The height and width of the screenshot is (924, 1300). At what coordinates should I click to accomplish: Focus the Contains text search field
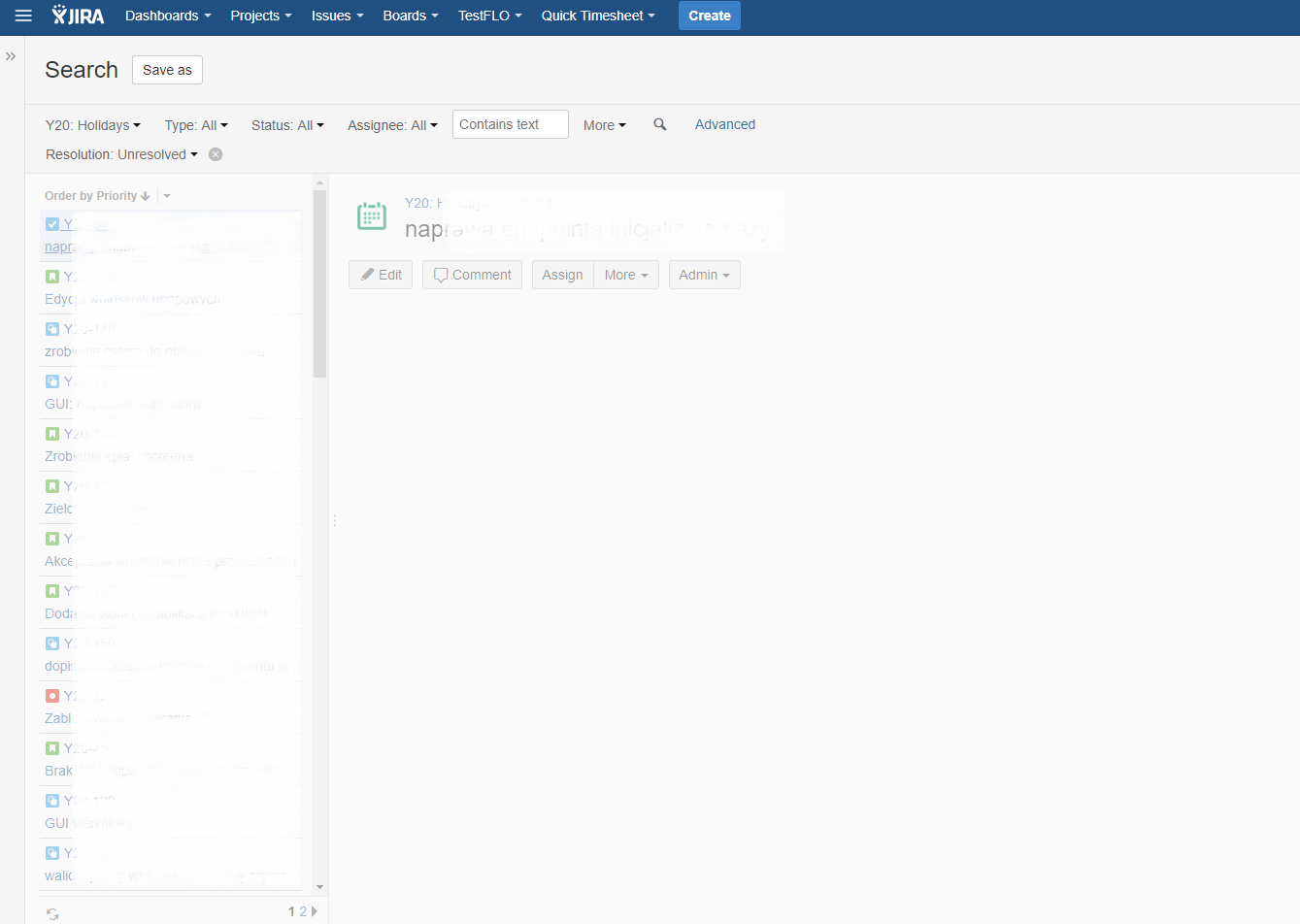coord(511,124)
